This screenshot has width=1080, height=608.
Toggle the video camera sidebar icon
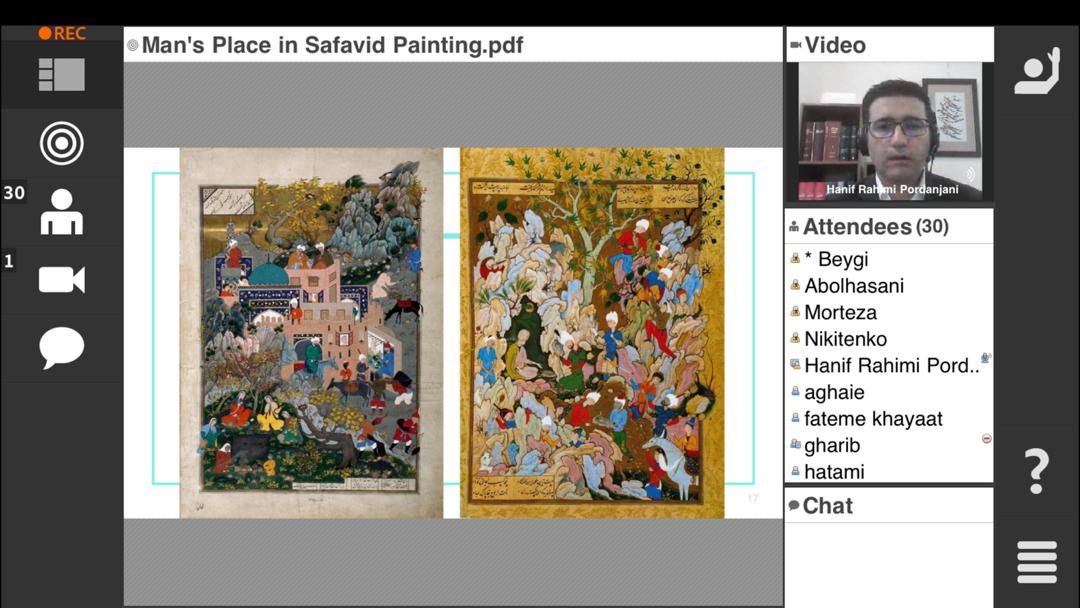click(x=62, y=280)
